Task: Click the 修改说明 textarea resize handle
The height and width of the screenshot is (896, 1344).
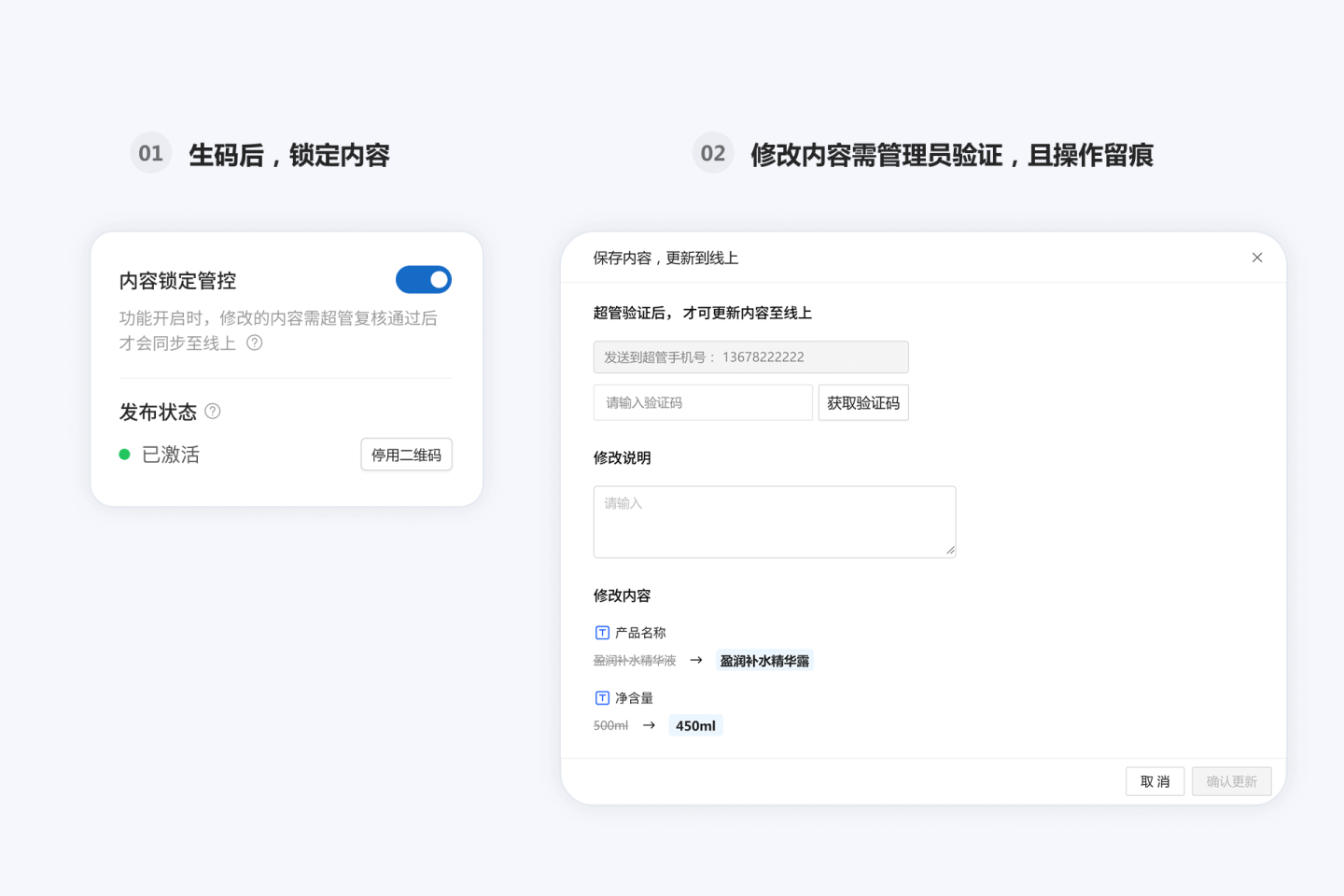Action: pyautogui.click(x=950, y=551)
